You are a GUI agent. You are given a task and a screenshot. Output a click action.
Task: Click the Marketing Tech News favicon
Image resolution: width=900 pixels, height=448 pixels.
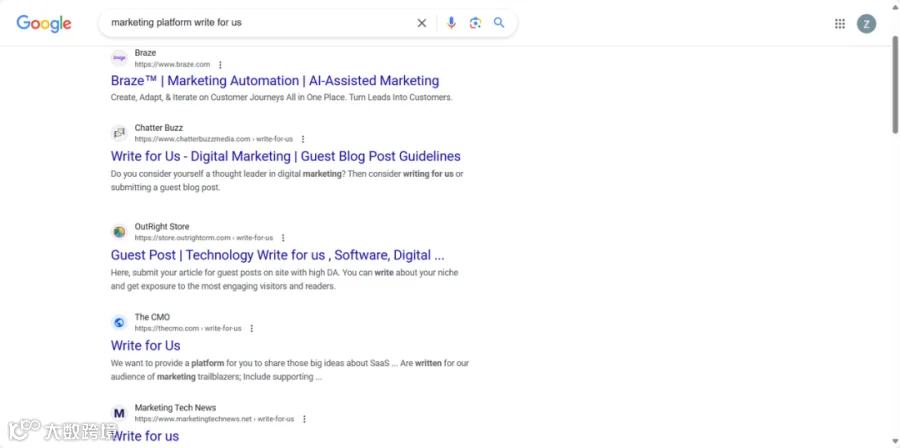tap(119, 413)
